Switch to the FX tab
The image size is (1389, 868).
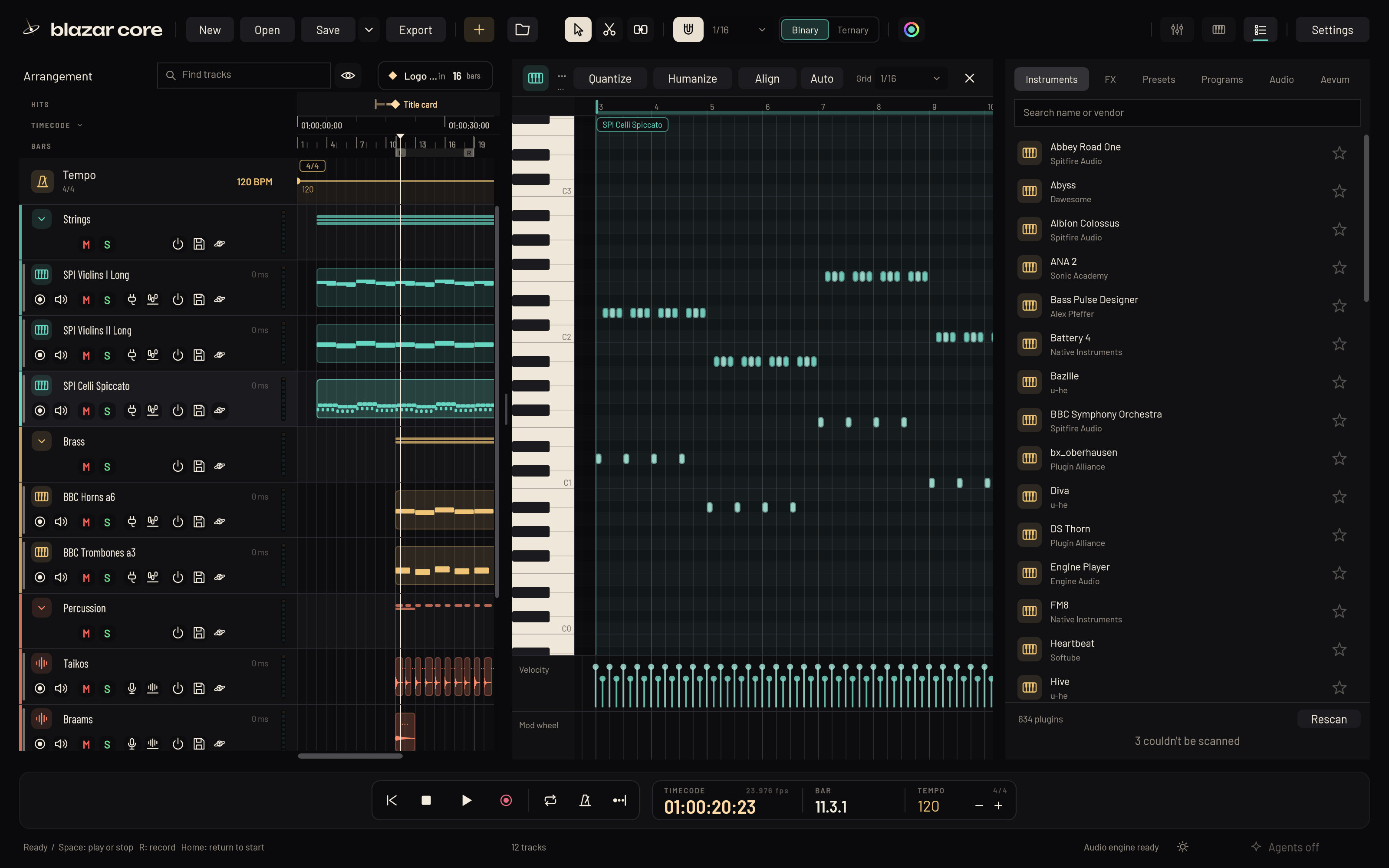[1110, 79]
